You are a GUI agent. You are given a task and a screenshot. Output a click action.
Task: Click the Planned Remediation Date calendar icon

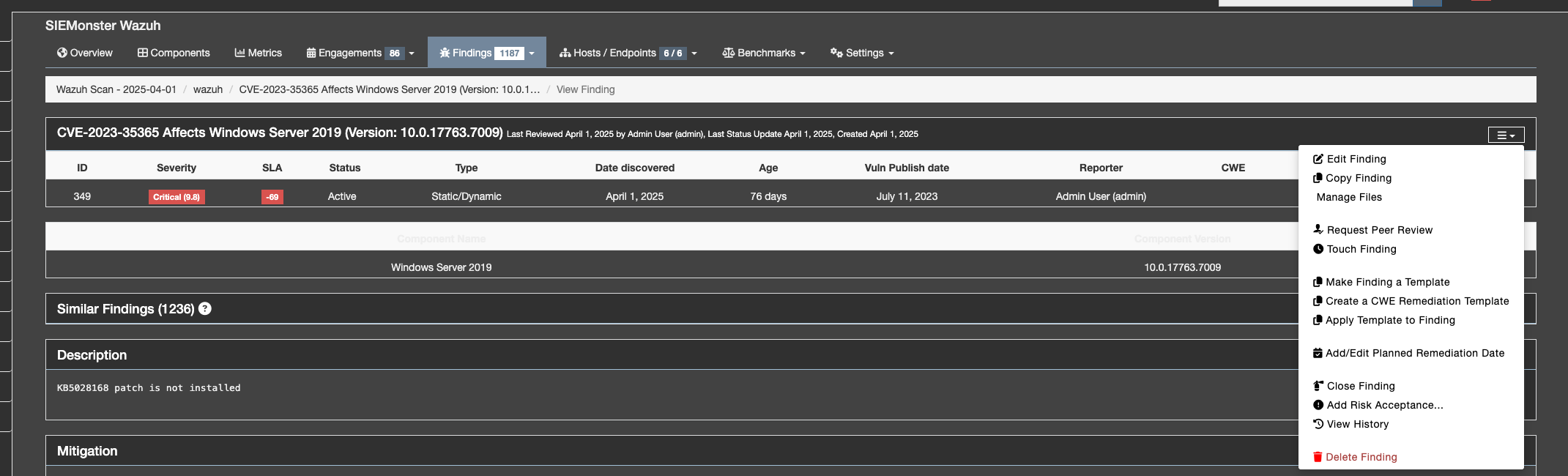pos(1317,353)
